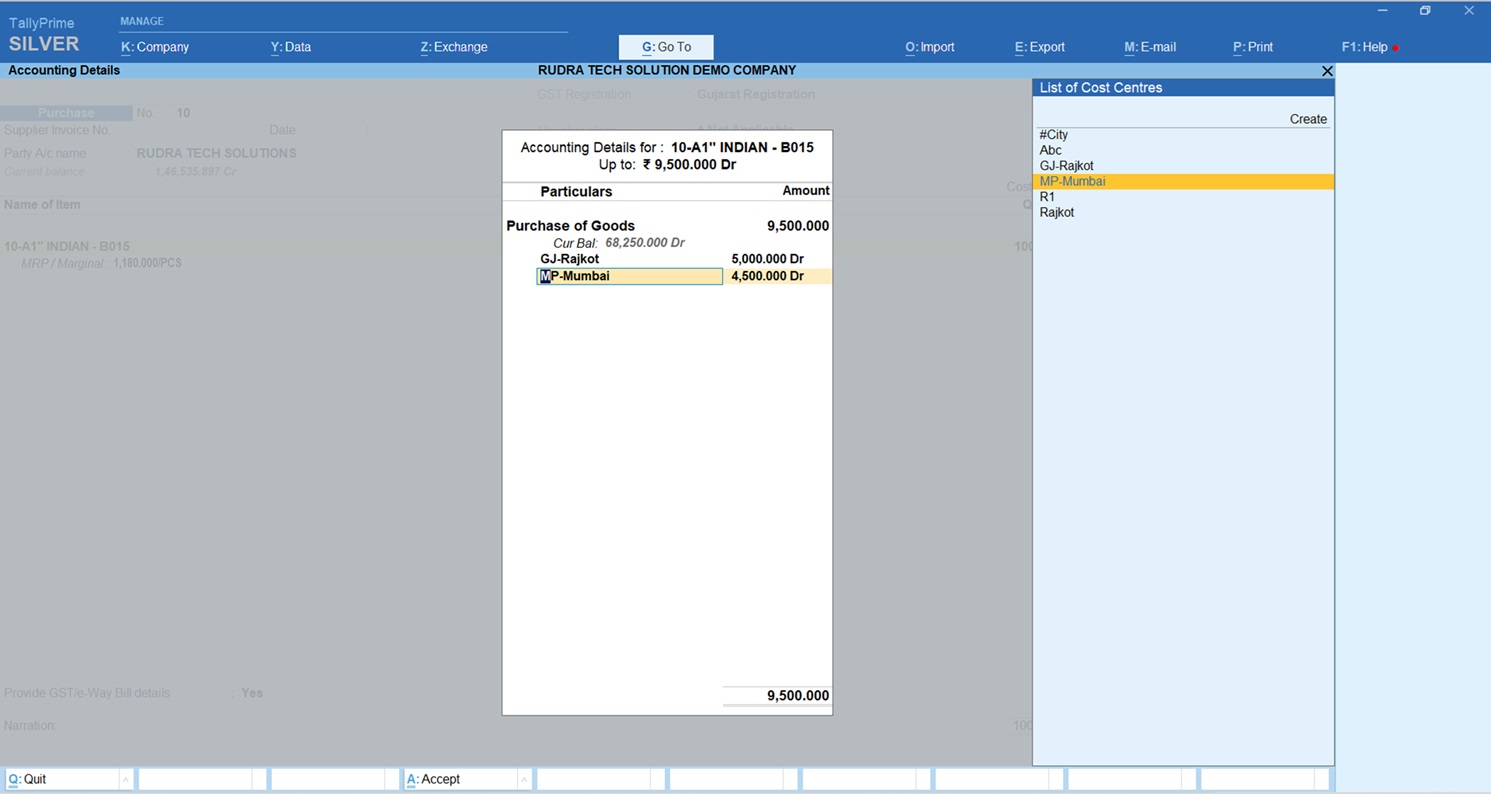Open the Print option
The image size is (1491, 795).
1253,47
